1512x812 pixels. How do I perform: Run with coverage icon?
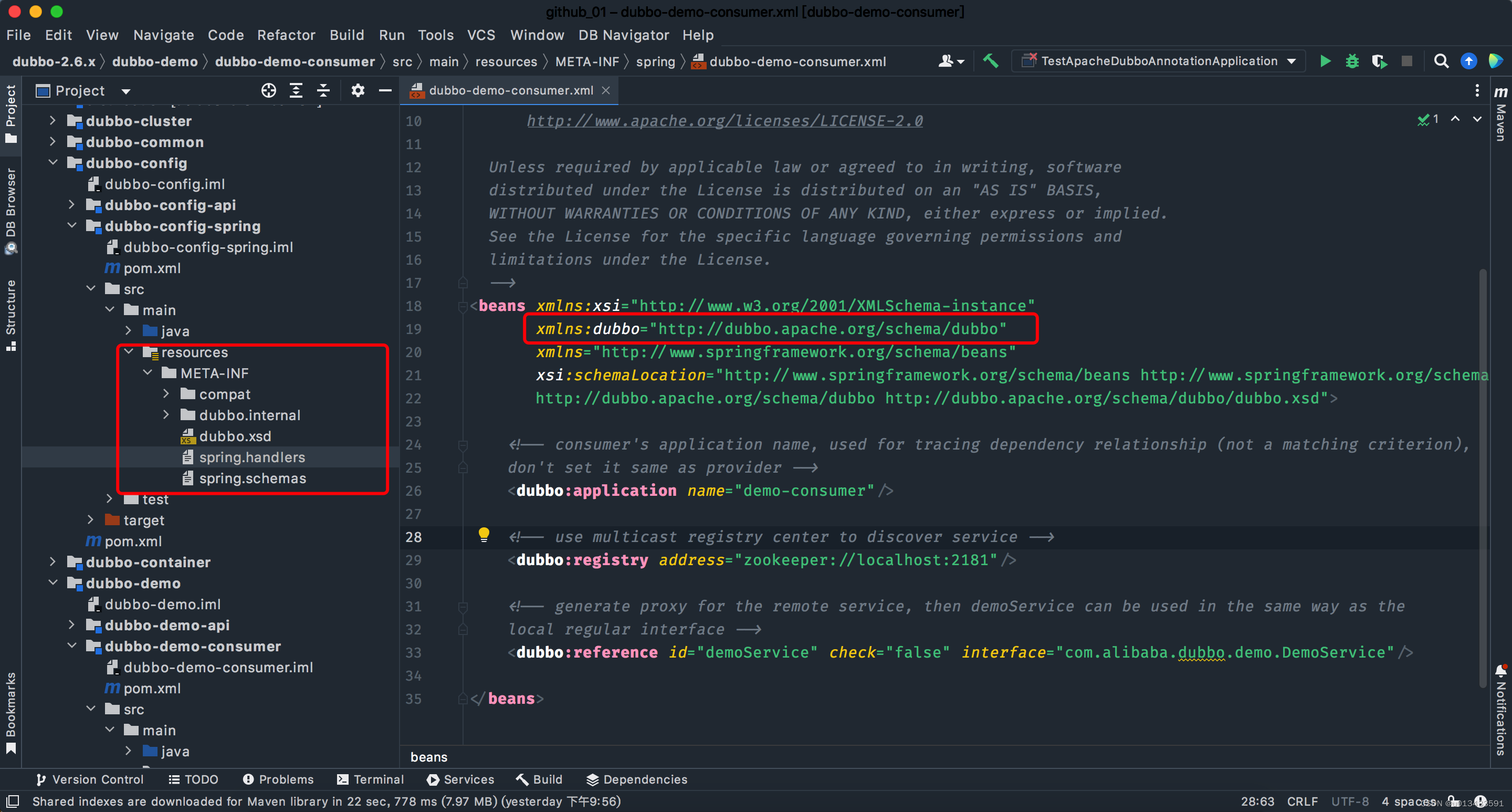tap(1379, 61)
